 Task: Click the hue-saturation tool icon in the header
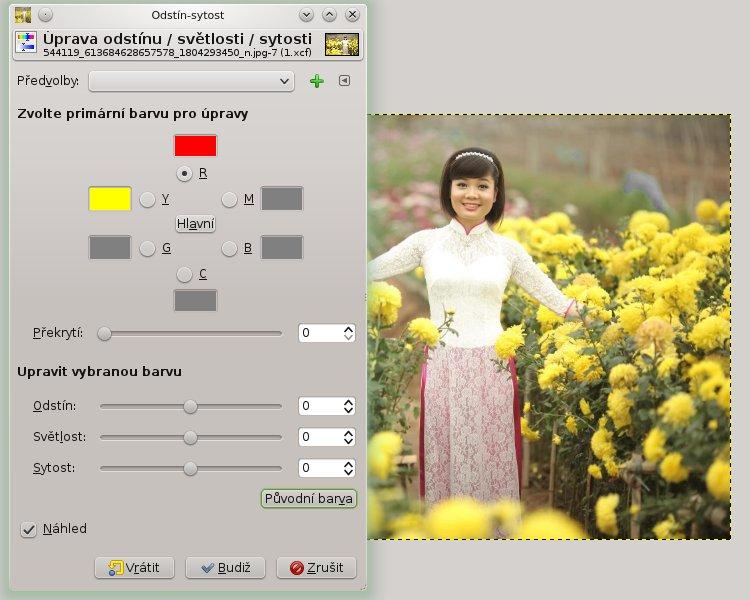click(x=25, y=42)
